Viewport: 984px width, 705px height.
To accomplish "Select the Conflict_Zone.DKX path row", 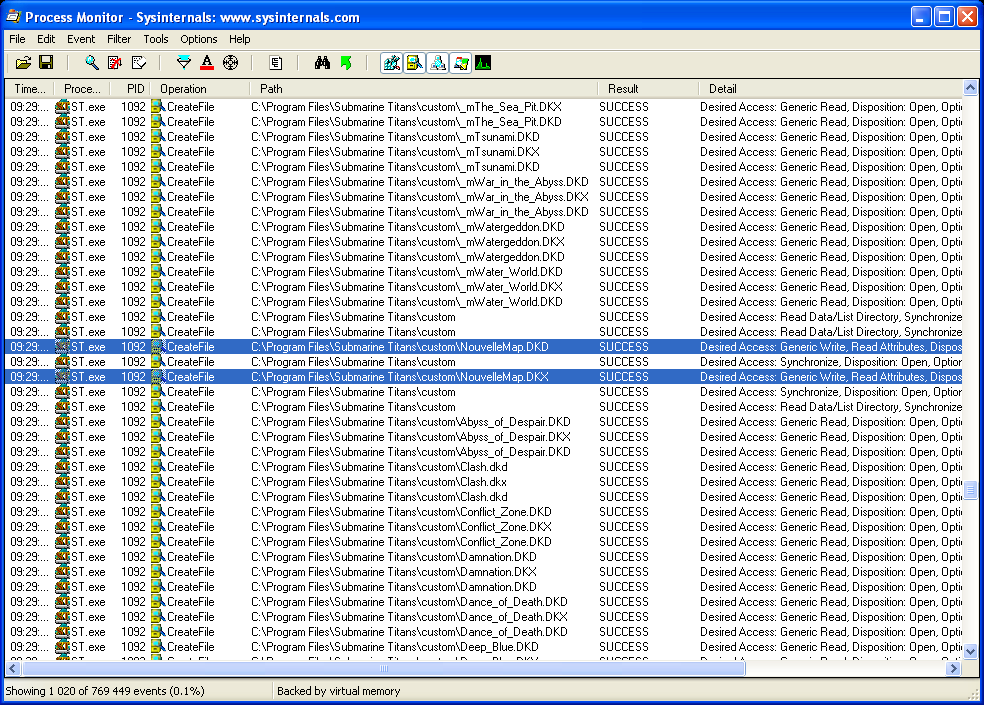I will (x=483, y=527).
